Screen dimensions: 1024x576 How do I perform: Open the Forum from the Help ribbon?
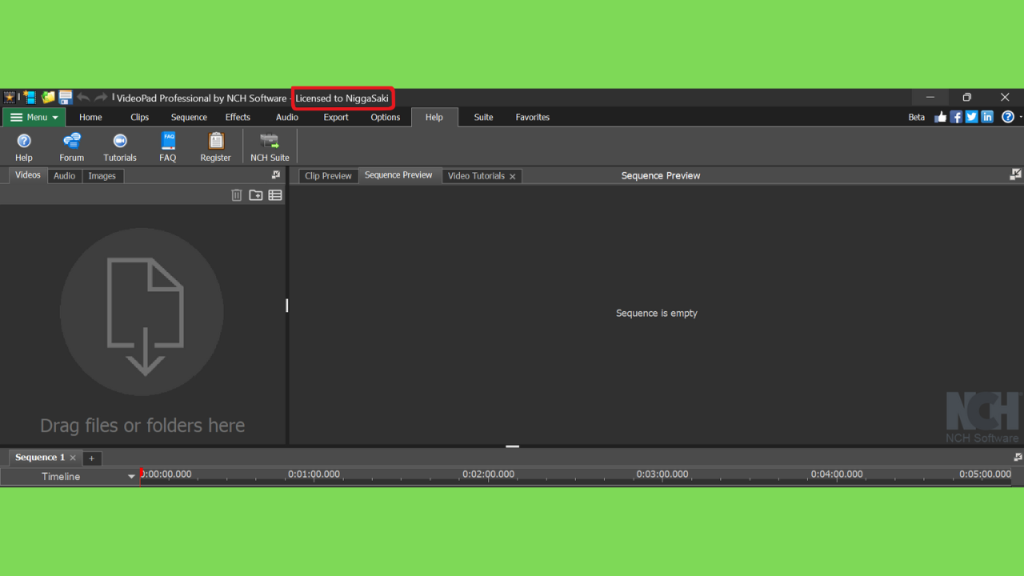[x=72, y=147]
